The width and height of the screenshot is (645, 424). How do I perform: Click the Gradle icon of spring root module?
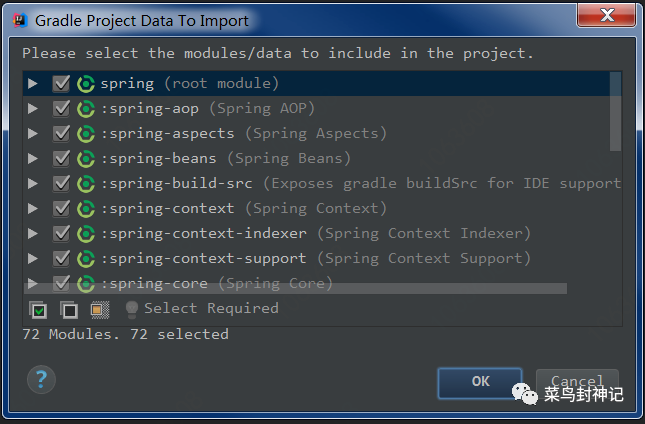(86, 84)
